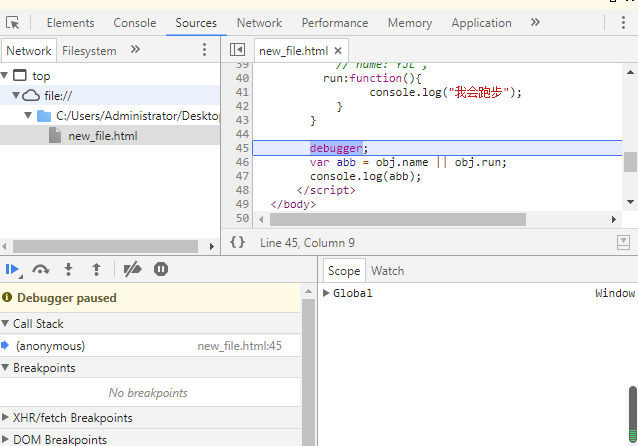
Task: Select the inspect element cursor icon
Action: tap(13, 23)
